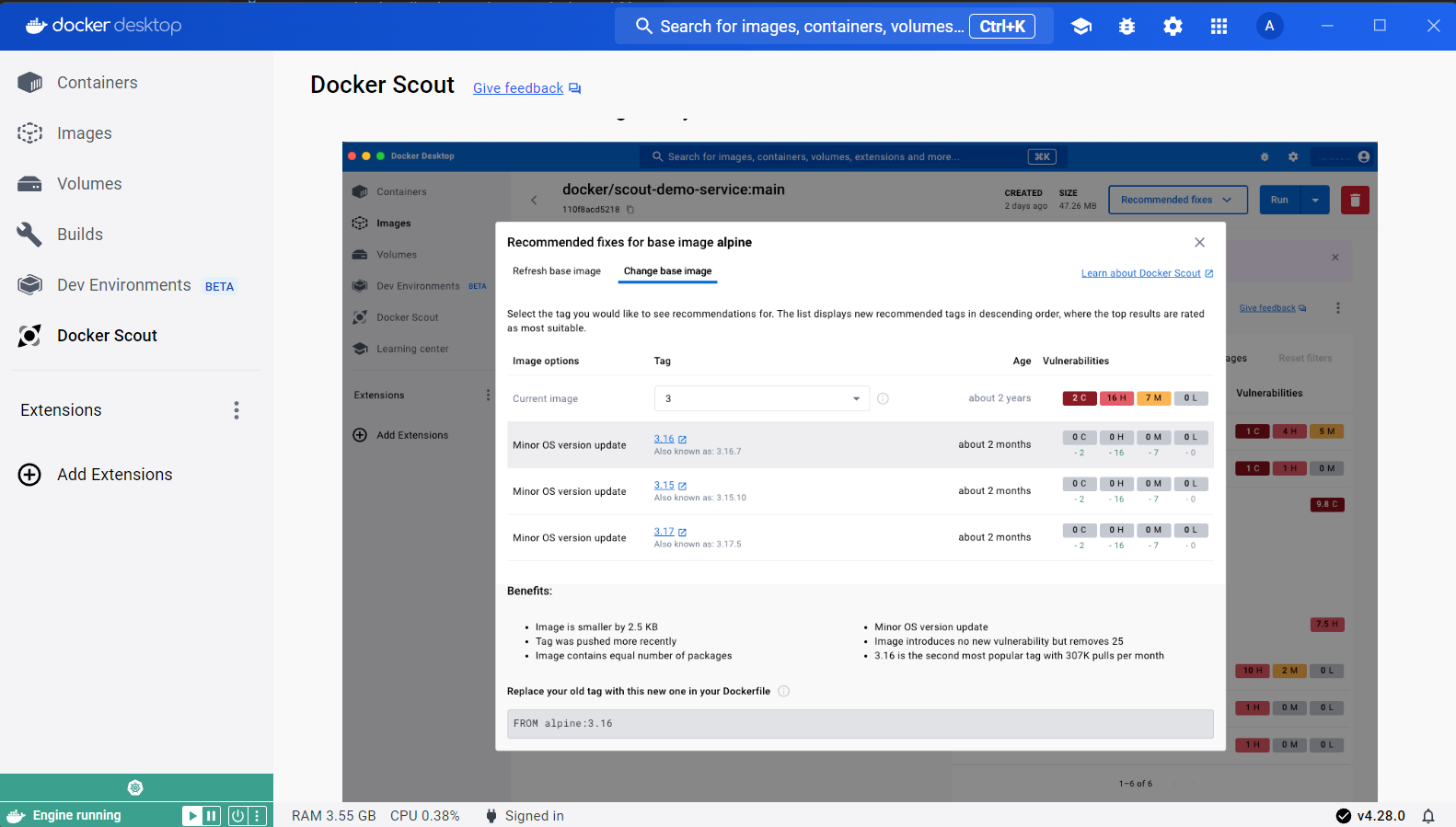Viewport: 1456px width, 827px height.
Task: Open notifications bell in the footer
Action: point(1428,816)
